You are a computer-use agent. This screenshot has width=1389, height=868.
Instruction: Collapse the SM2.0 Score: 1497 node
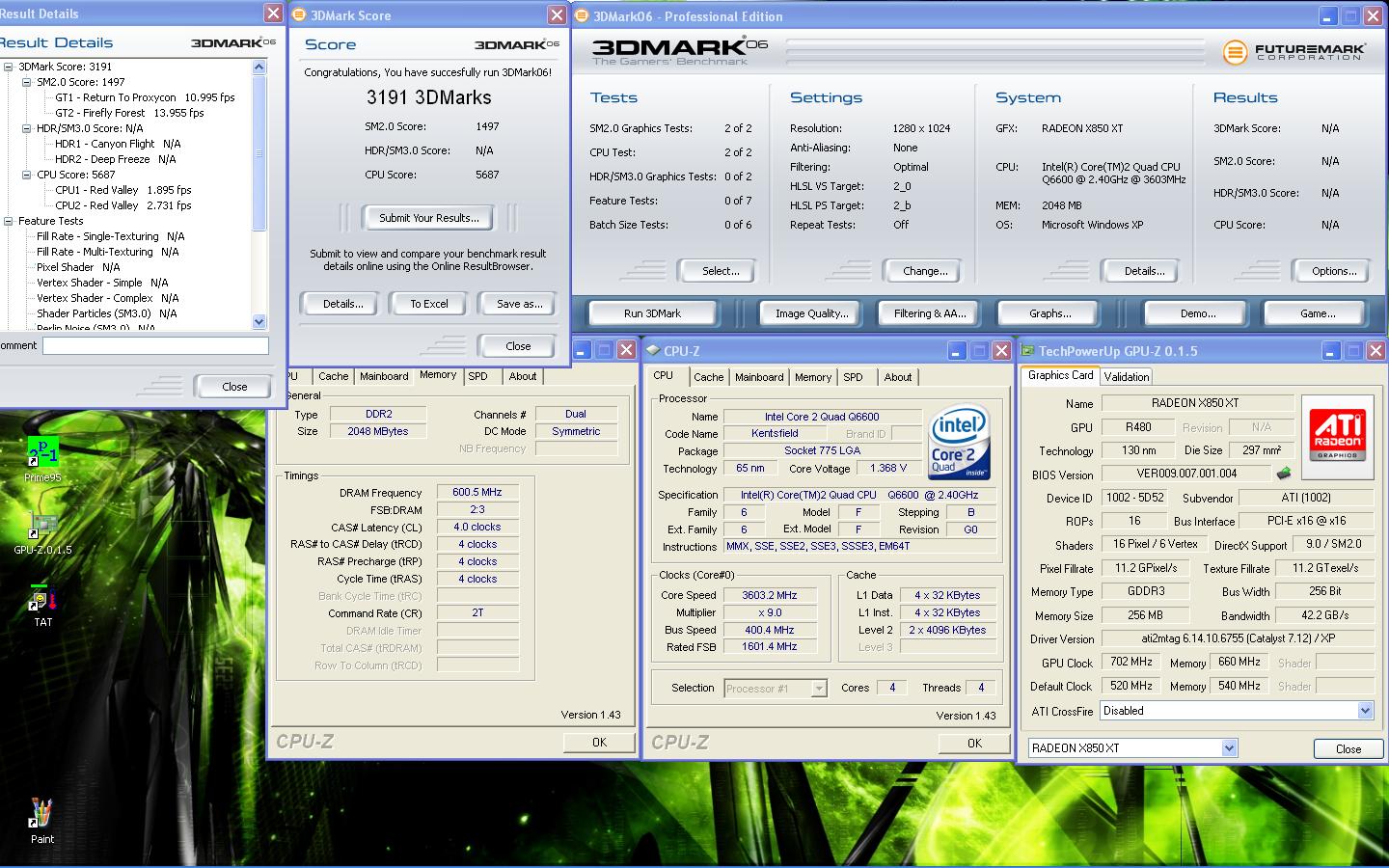click(27, 82)
